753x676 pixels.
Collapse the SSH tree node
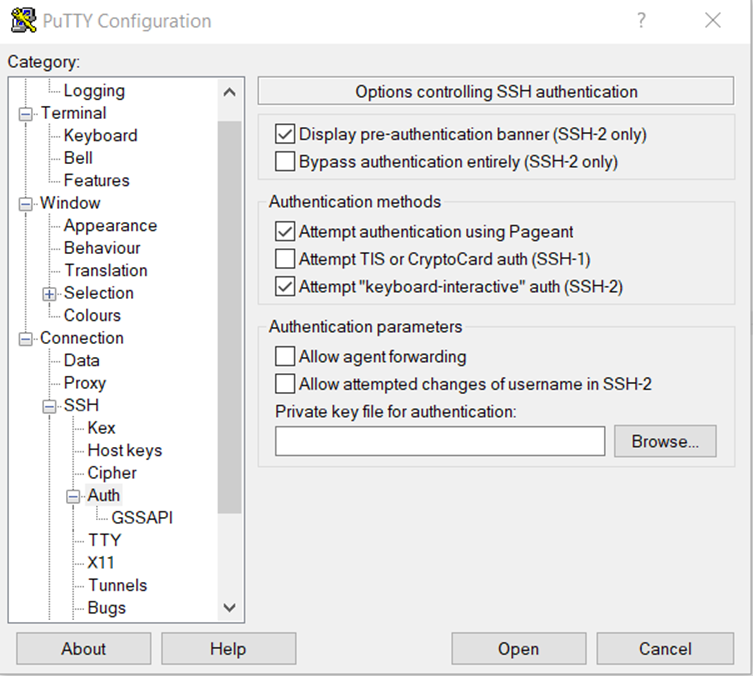(49, 406)
